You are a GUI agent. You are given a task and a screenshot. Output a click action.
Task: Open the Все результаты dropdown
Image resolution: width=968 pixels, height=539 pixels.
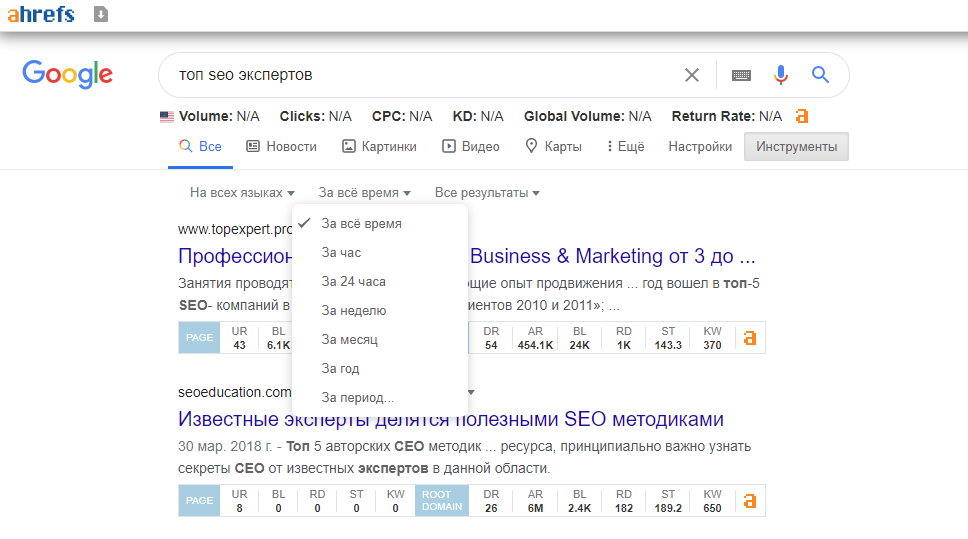(x=487, y=193)
